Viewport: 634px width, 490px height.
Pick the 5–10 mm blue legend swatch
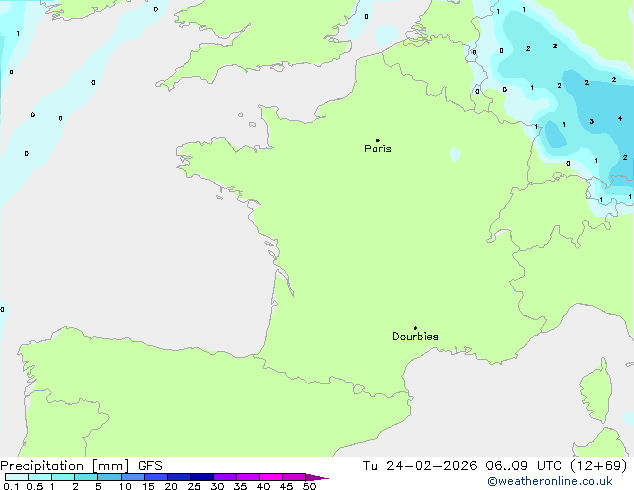110,477
